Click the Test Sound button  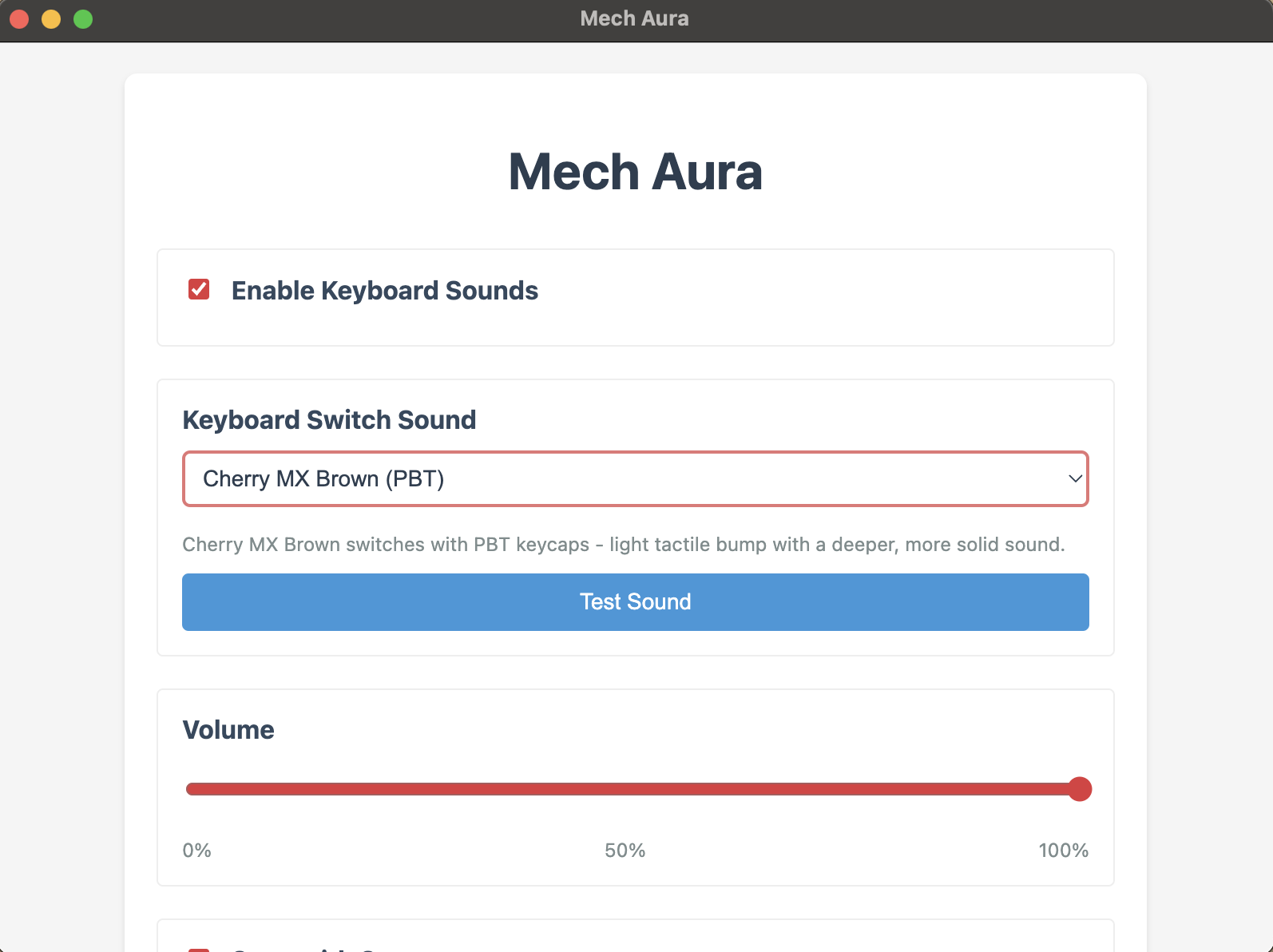[636, 602]
